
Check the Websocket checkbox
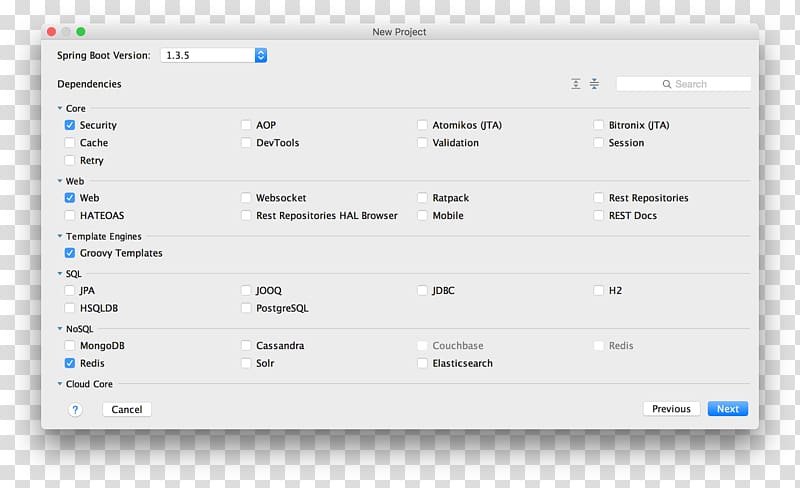click(246, 198)
